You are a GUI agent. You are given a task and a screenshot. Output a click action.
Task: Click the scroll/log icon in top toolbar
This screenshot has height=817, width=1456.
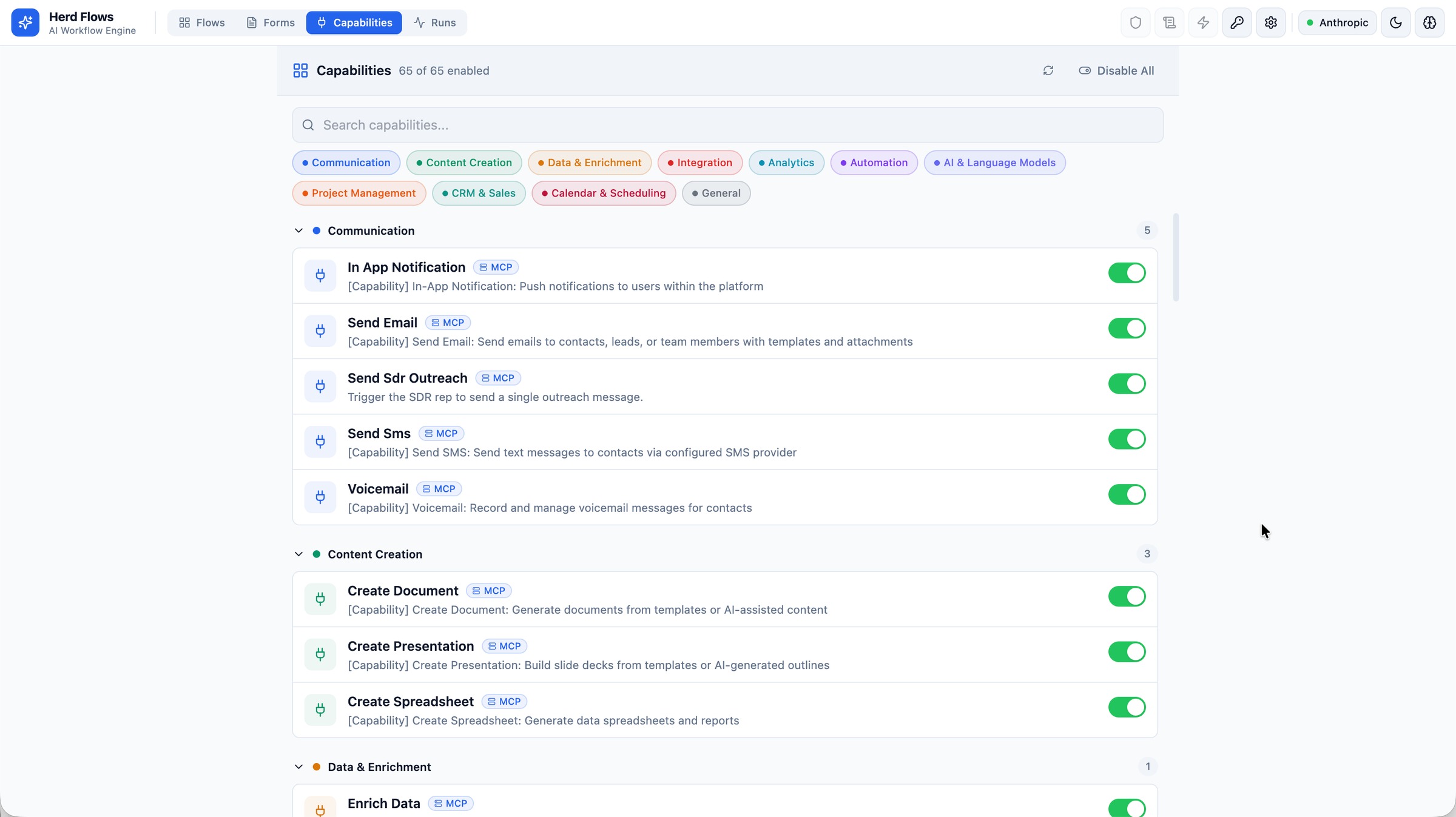coord(1169,22)
